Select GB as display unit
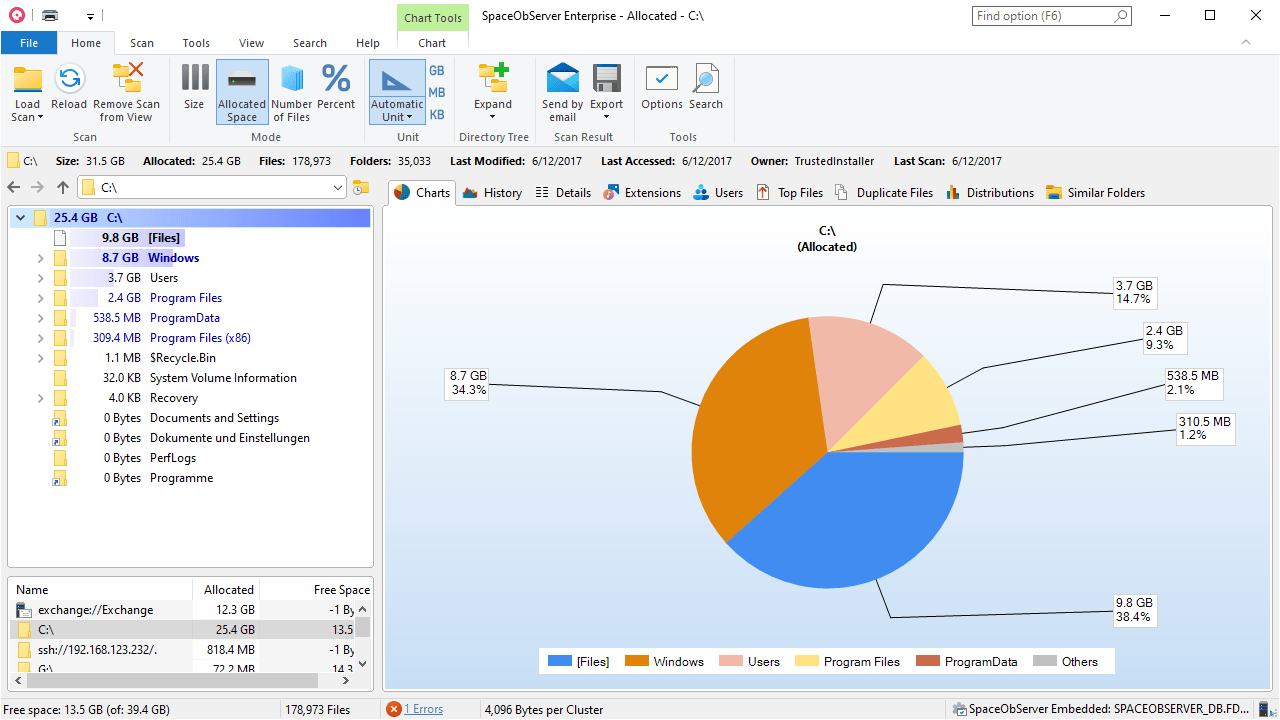This screenshot has width=1280, height=720. click(437, 71)
